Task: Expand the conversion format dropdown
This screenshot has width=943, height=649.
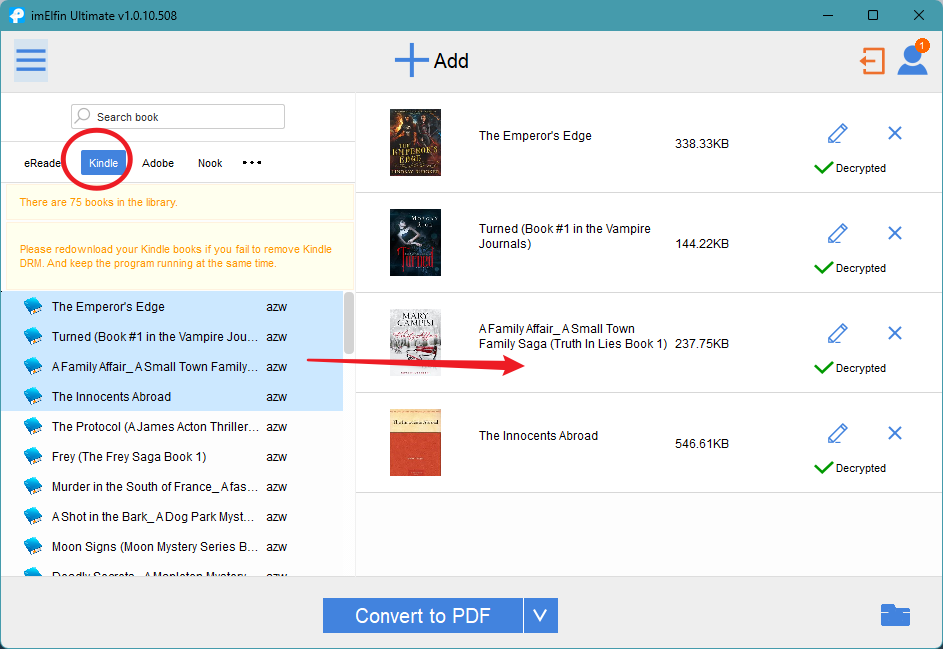Action: click(x=540, y=615)
